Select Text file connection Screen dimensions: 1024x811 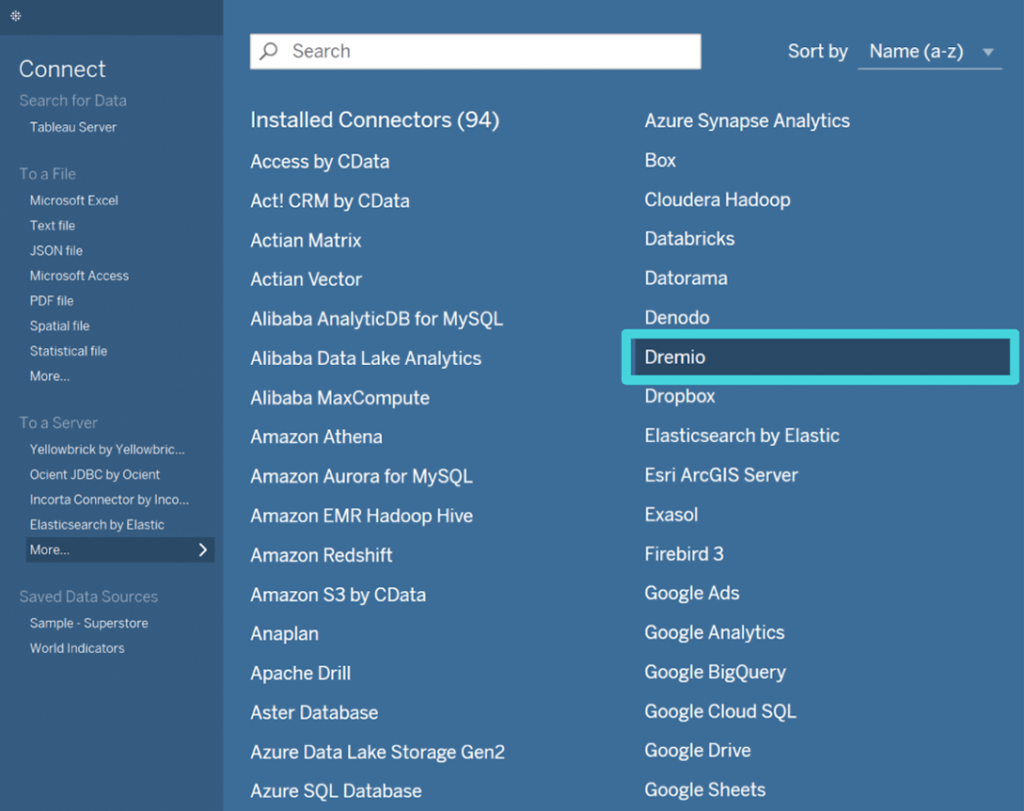click(x=52, y=225)
